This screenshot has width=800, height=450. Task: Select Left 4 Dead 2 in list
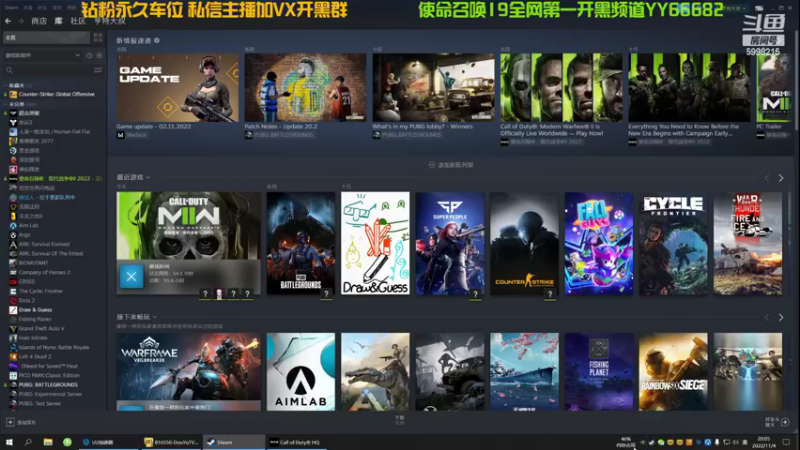[x=35, y=357]
